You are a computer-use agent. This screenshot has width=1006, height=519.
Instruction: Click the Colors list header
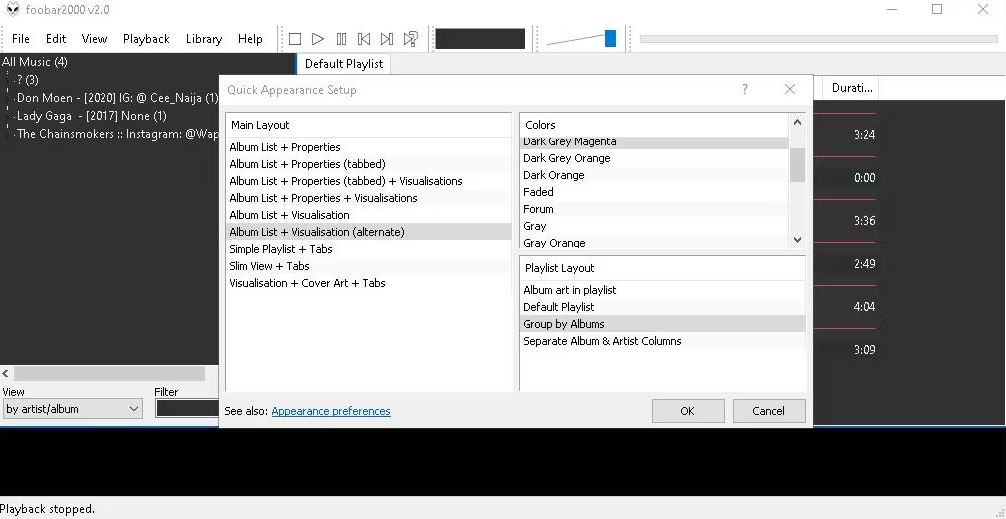[654, 125]
